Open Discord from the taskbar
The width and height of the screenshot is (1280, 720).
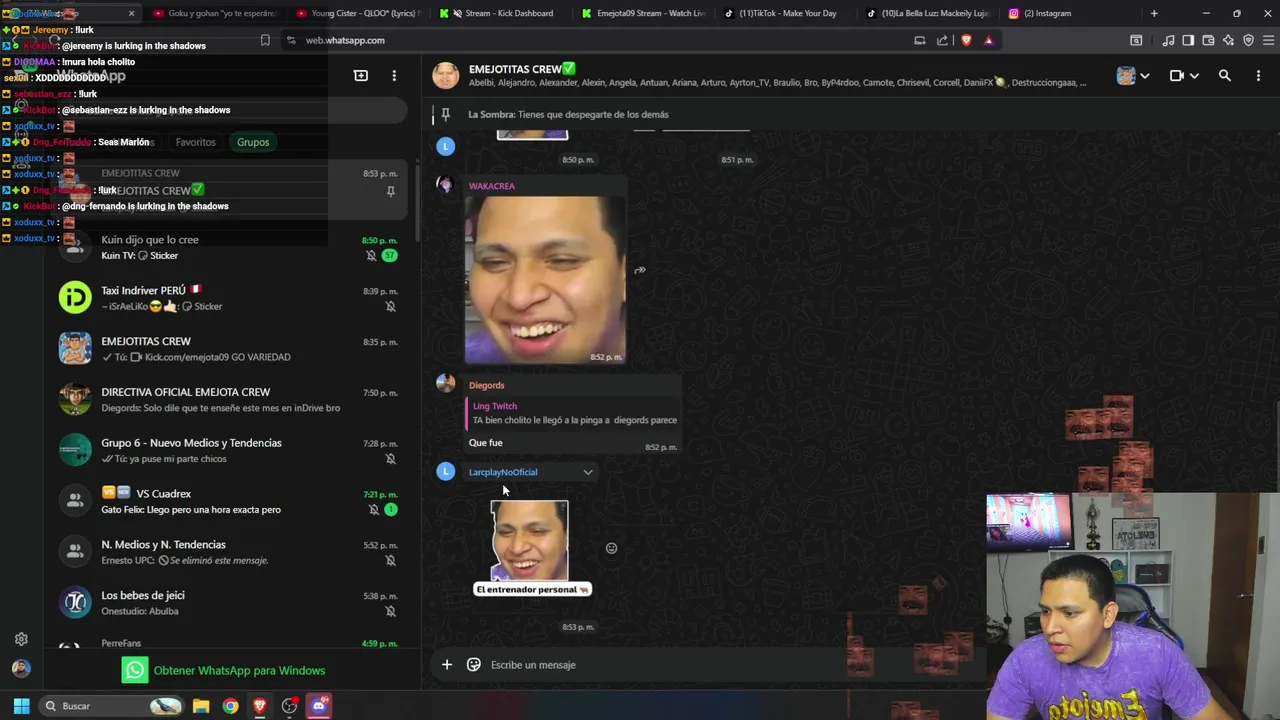tap(319, 706)
